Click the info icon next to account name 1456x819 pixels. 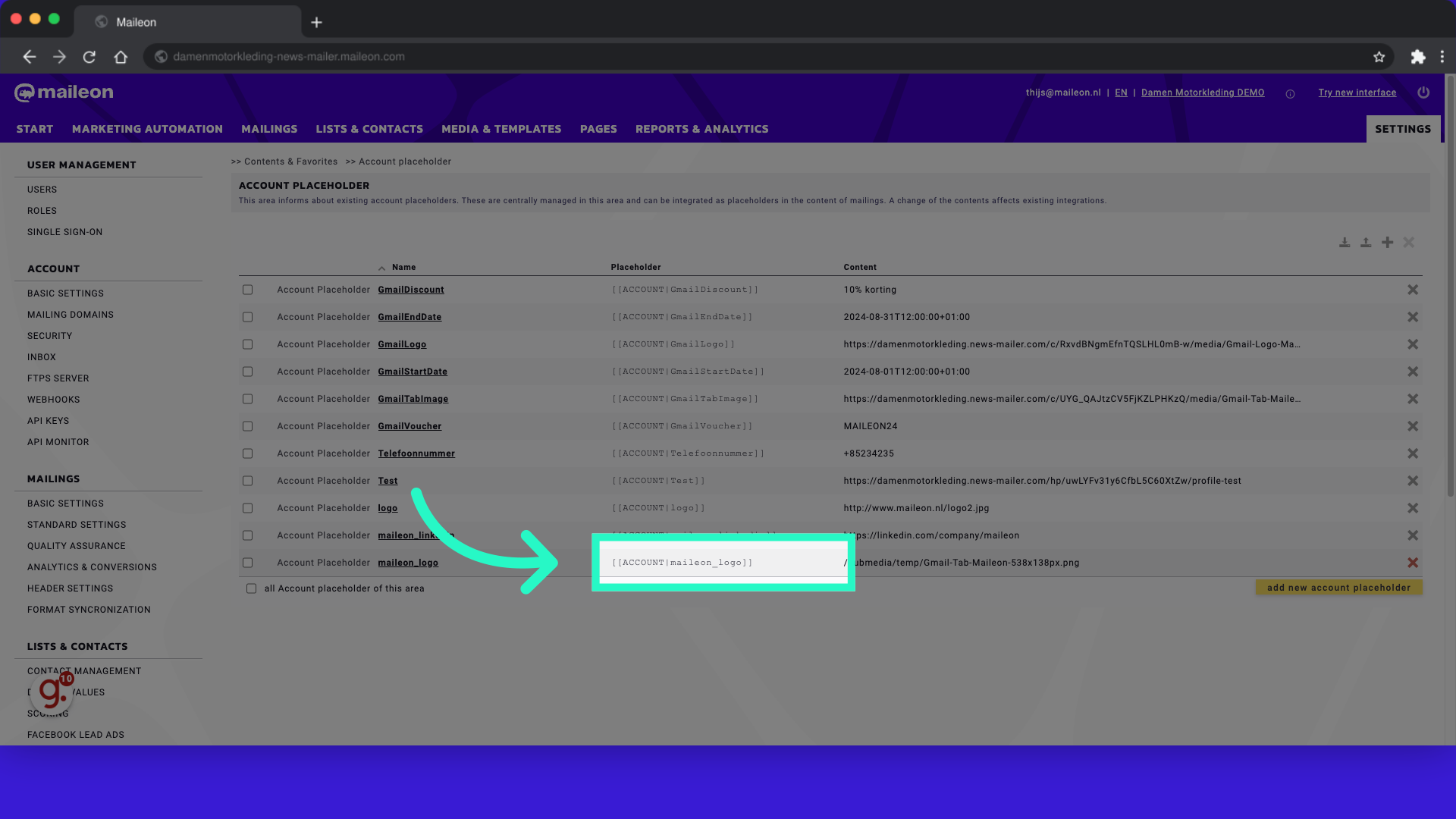(1290, 94)
